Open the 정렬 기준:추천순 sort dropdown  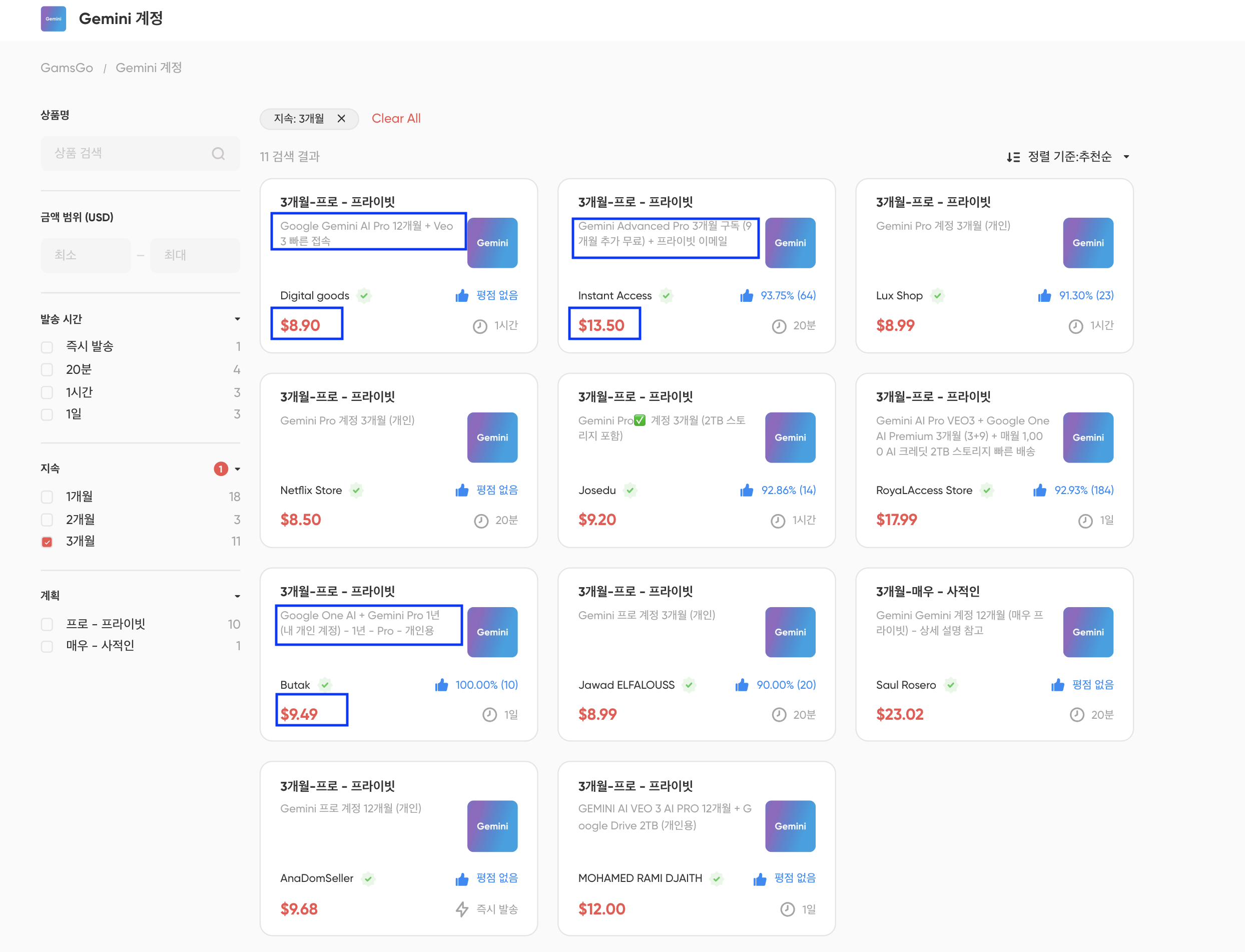(x=1069, y=156)
